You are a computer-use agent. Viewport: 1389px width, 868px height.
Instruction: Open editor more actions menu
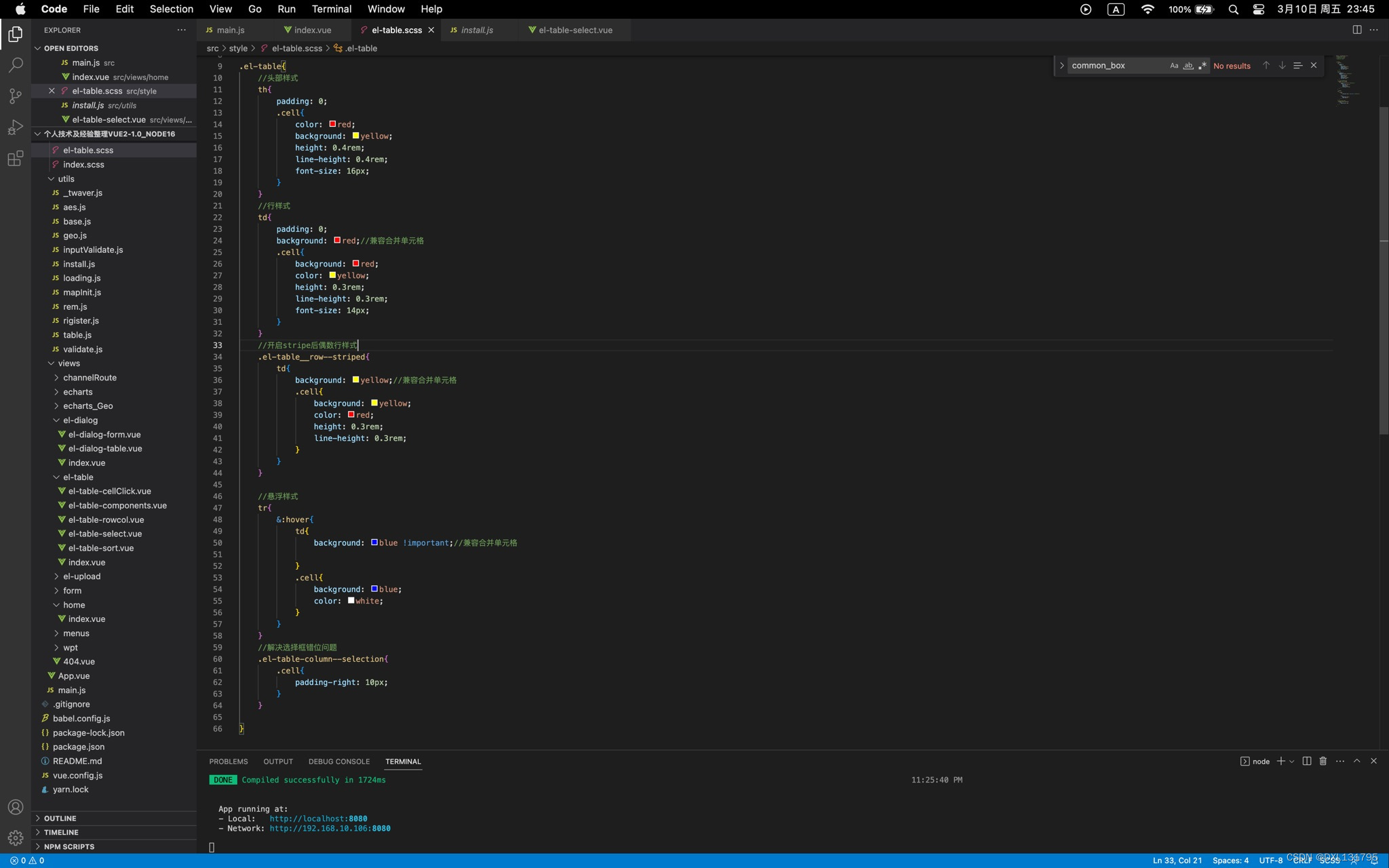coord(1373,30)
